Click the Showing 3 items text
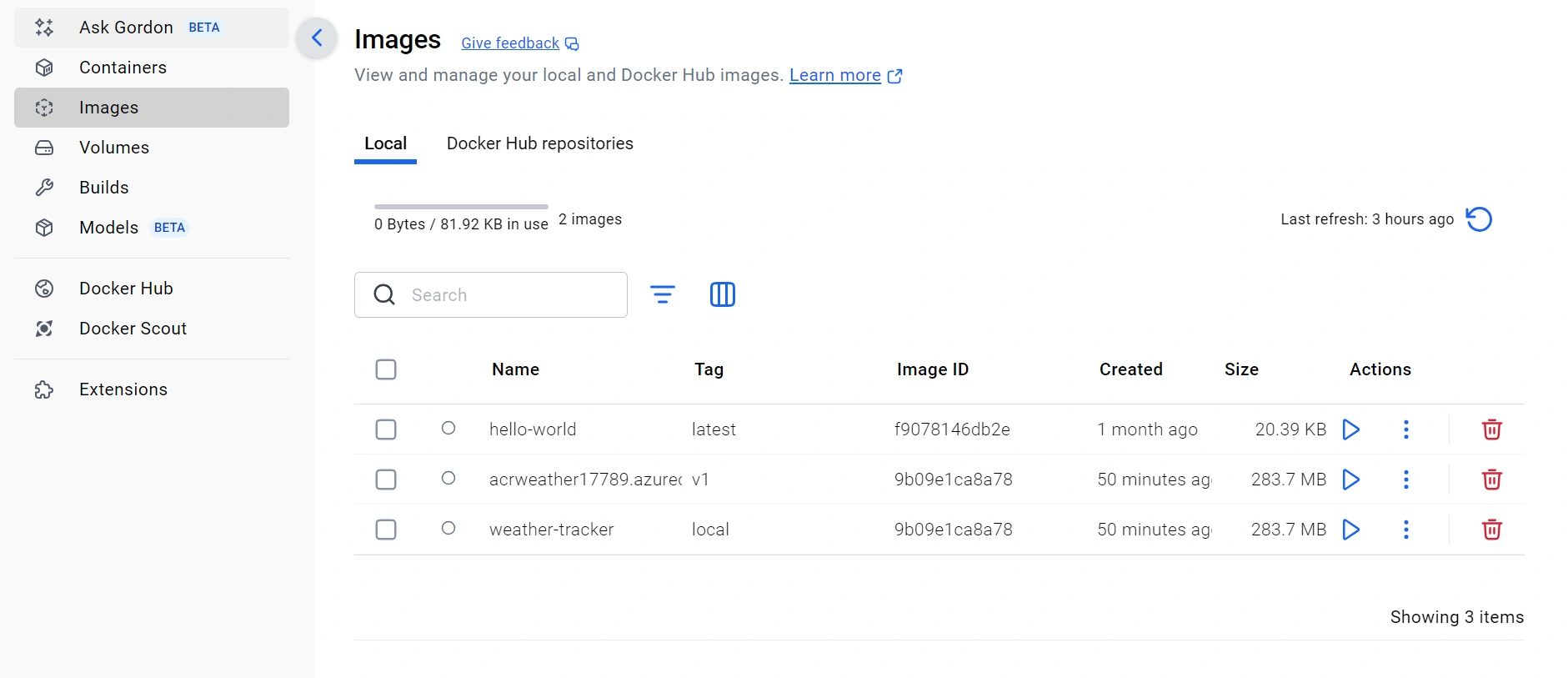Screen dimensions: 1568x678 point(1457,617)
